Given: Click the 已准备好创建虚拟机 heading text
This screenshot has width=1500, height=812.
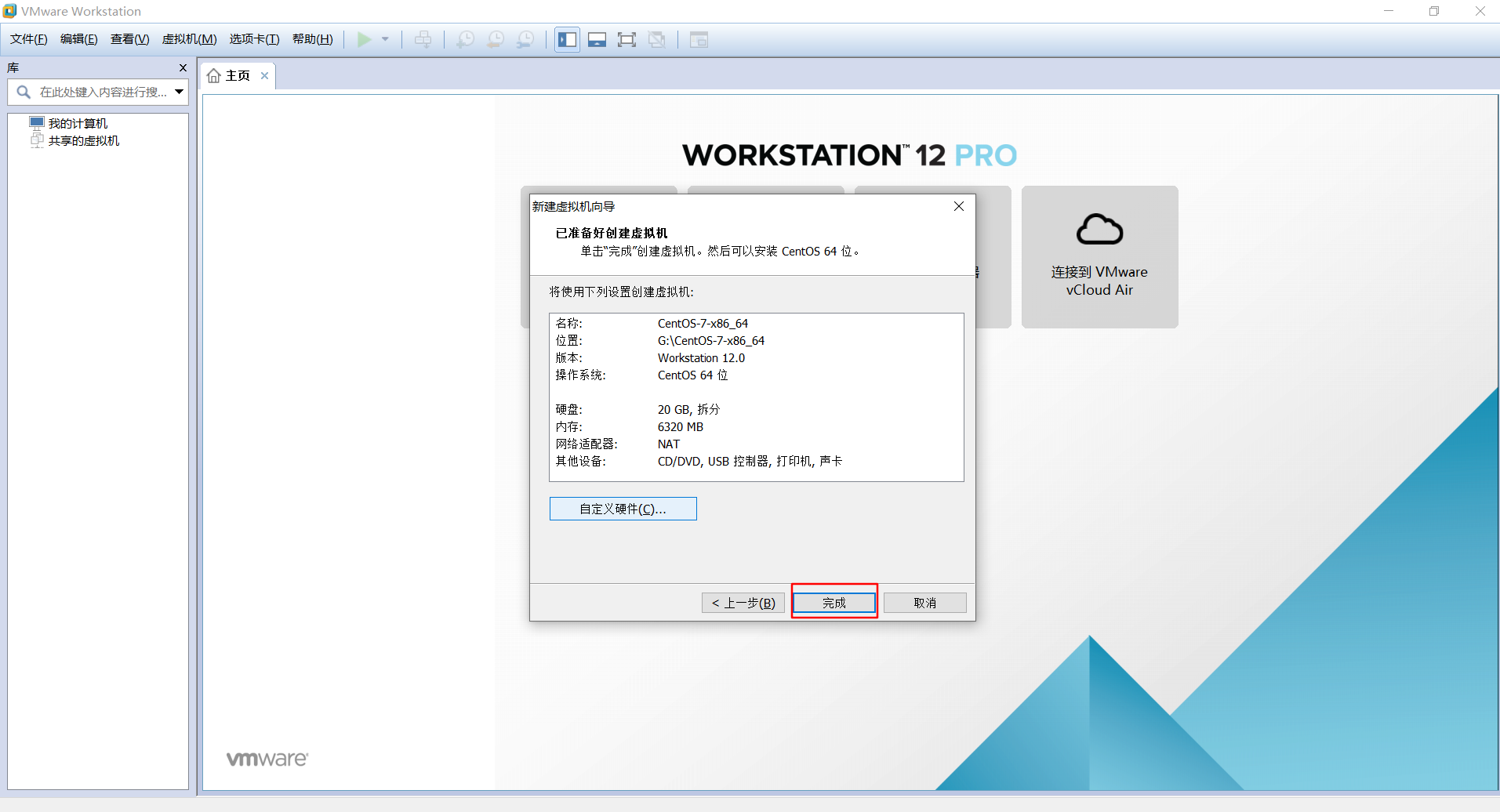Looking at the screenshot, I should click(x=612, y=234).
